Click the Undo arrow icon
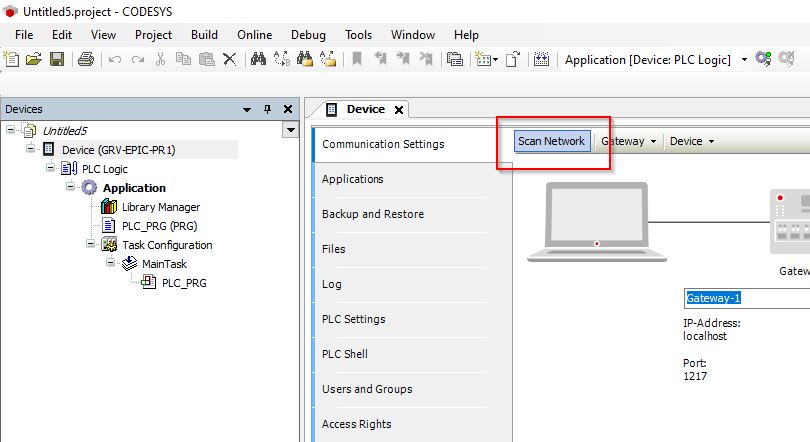Image resolution: width=810 pixels, height=442 pixels. pos(115,60)
